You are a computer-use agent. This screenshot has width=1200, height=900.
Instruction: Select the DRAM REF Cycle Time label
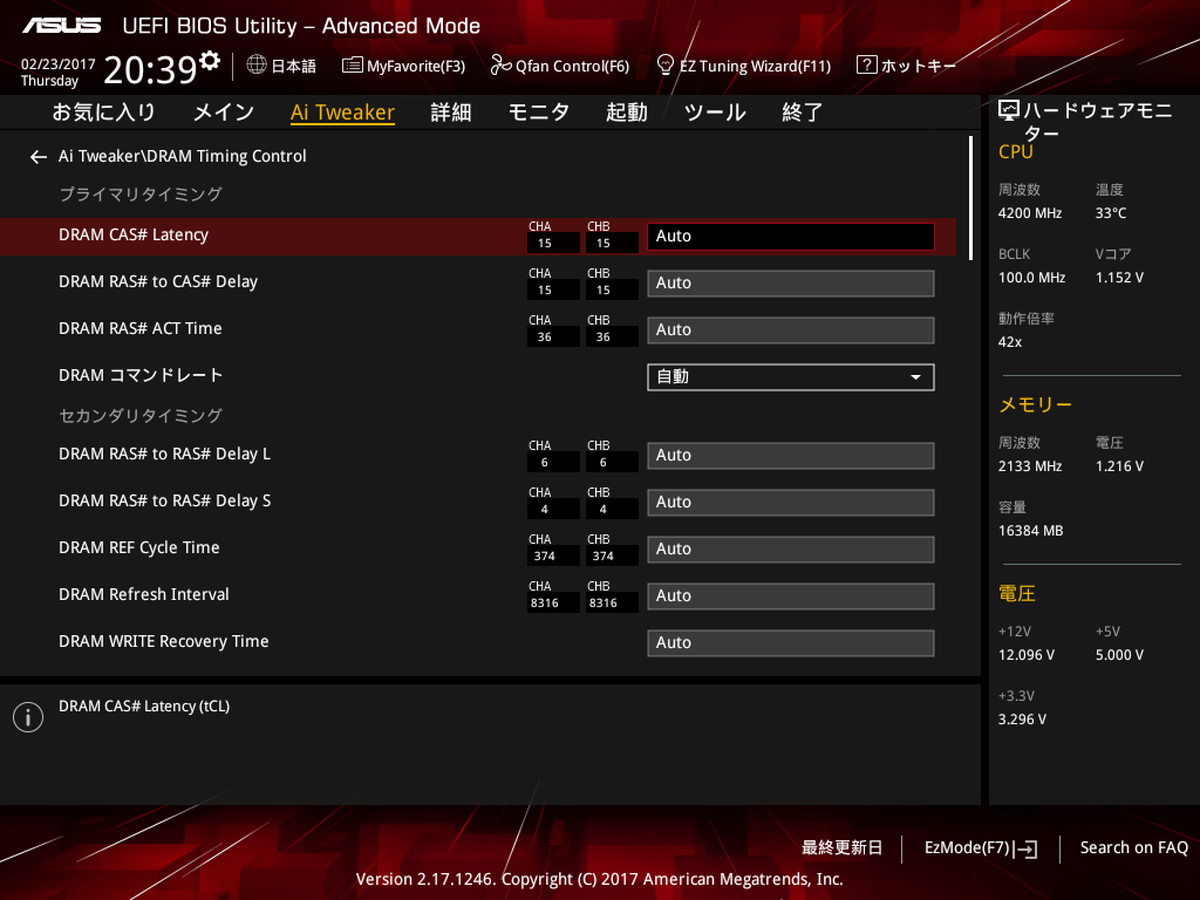tap(139, 548)
